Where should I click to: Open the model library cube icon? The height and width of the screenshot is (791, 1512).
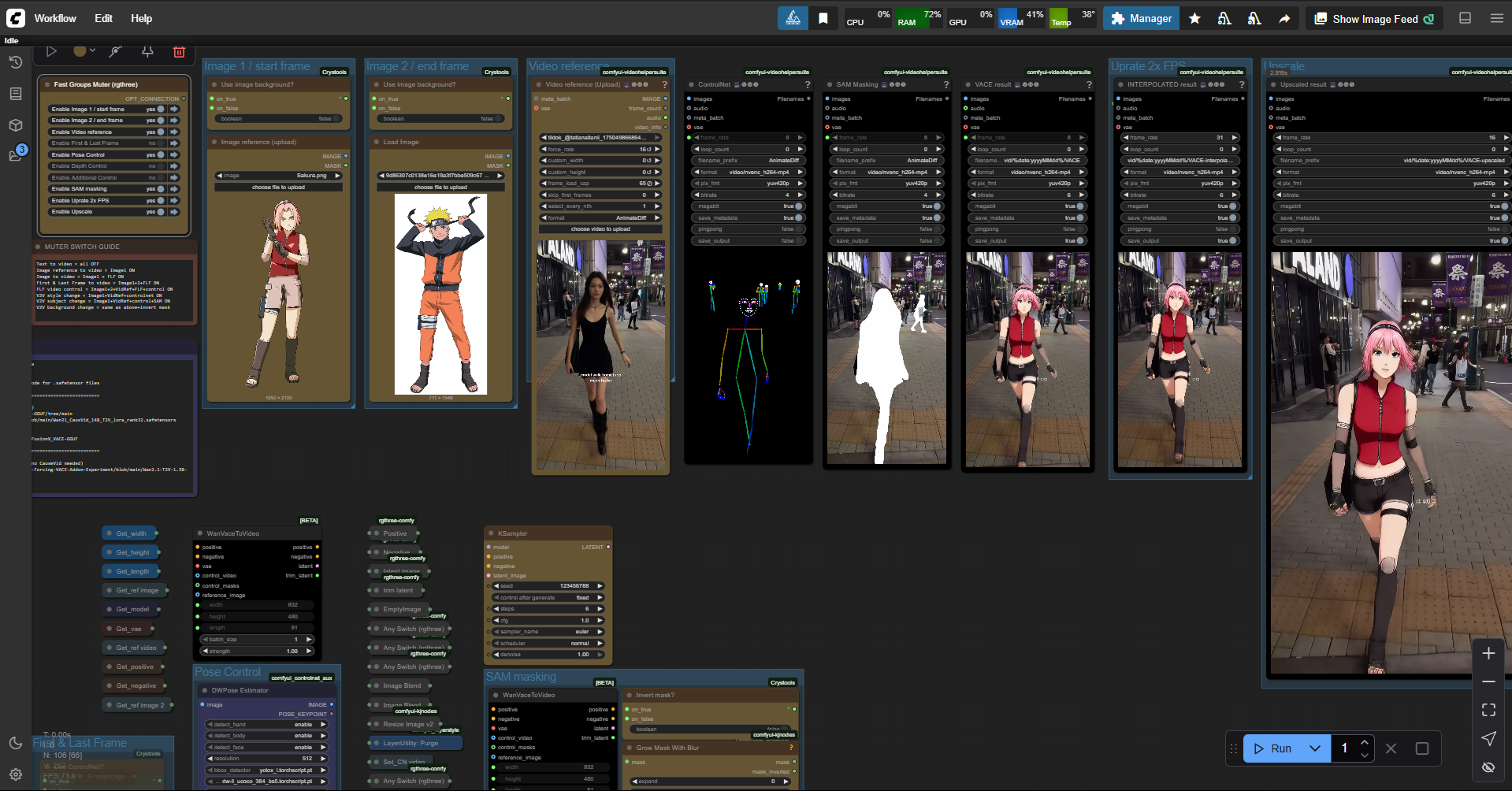point(16,125)
